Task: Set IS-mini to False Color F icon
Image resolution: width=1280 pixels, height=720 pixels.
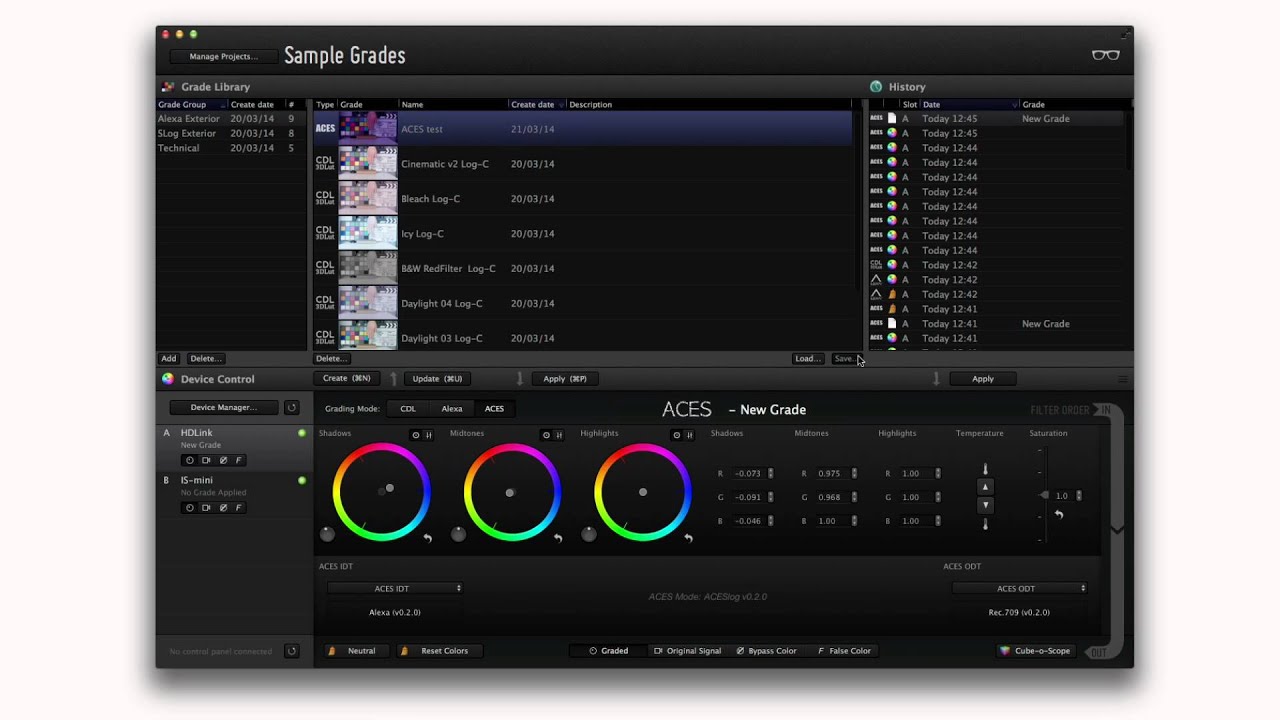Action: click(239, 507)
